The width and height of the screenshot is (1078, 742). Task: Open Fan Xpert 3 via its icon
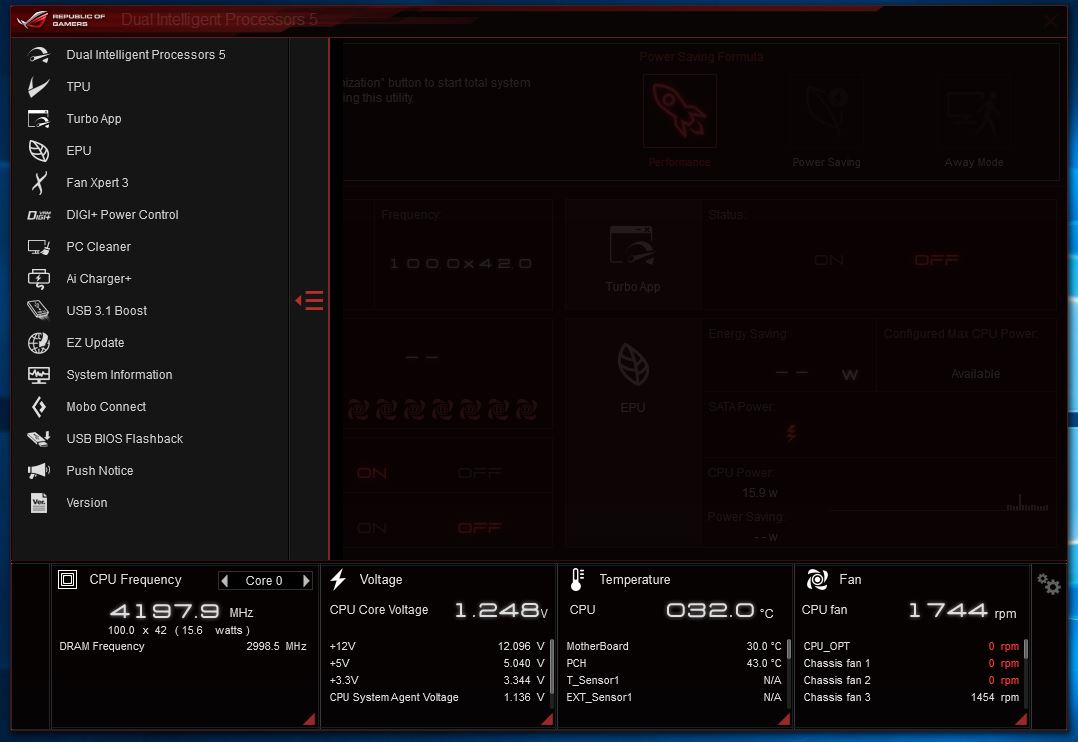(x=39, y=183)
